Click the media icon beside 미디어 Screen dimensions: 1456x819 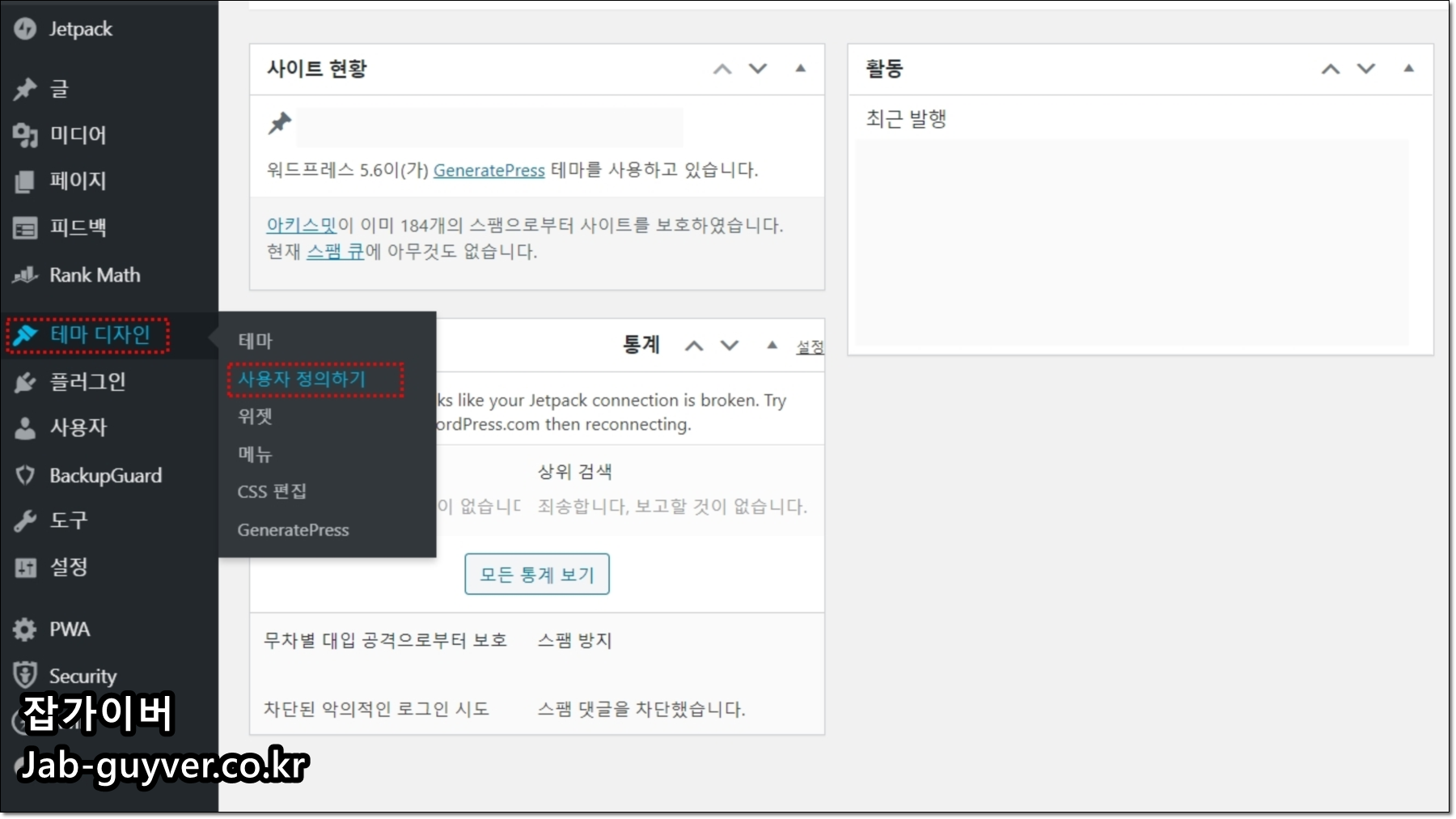click(25, 135)
